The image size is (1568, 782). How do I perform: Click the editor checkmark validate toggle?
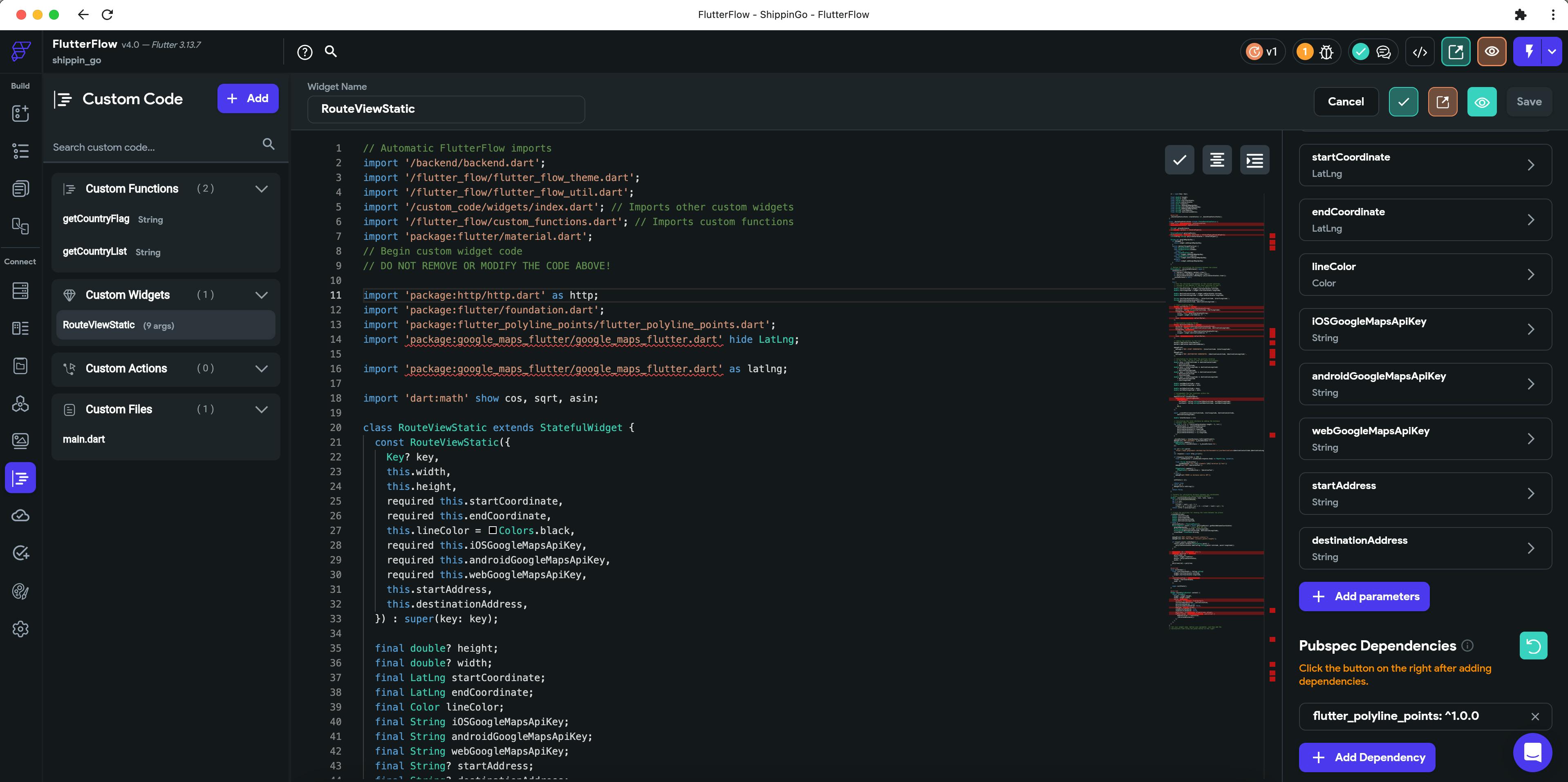point(1179,160)
